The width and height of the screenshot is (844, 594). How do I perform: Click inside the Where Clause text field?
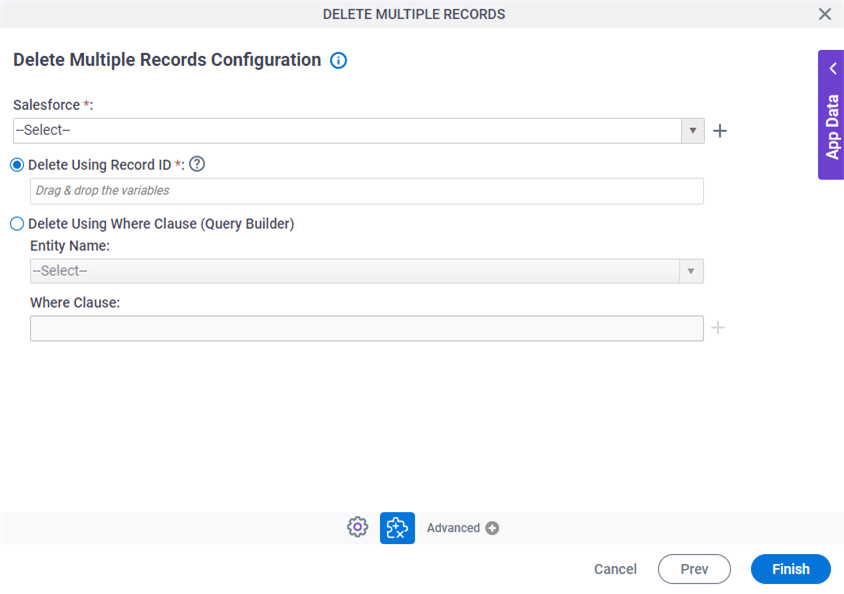366,328
